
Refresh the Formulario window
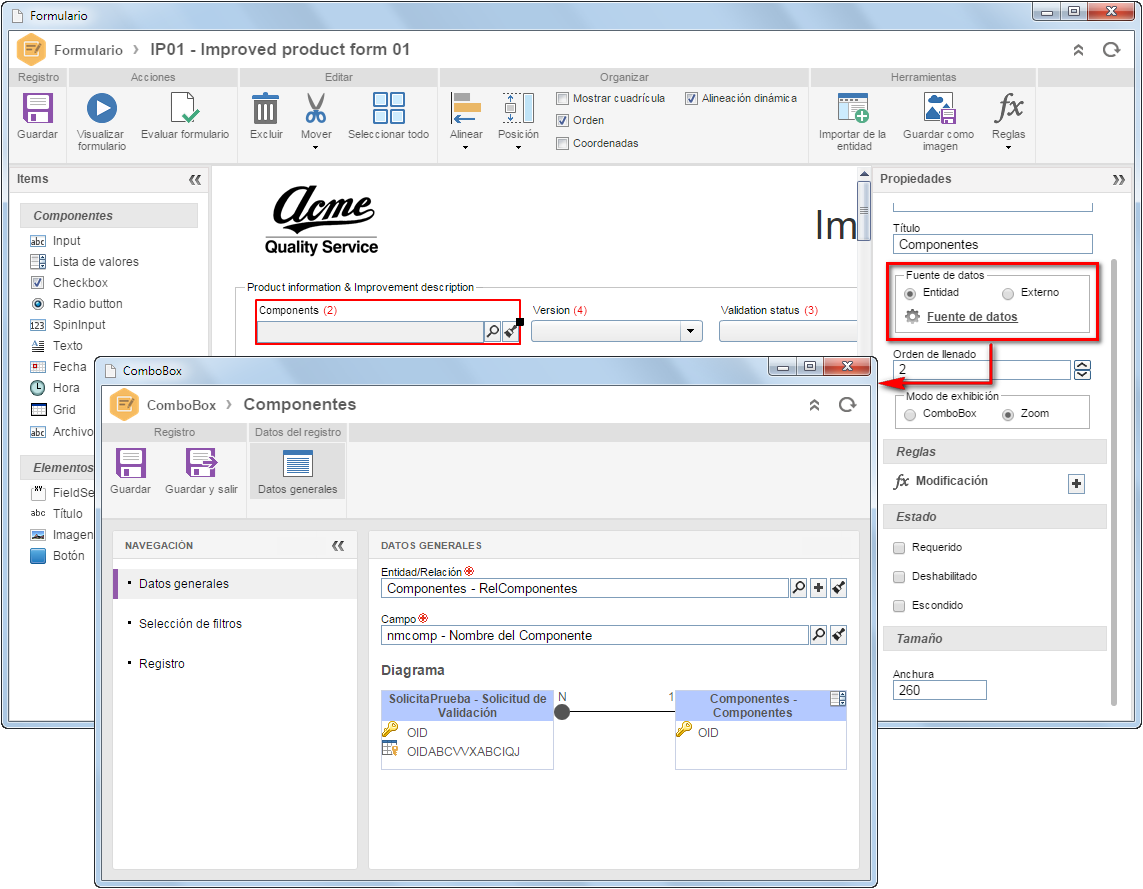[x=1111, y=50]
